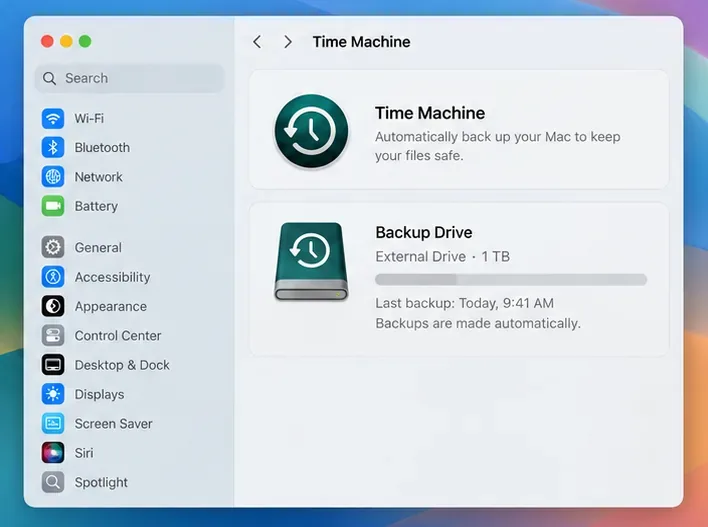Open Wi-Fi settings via its icon
708x527 pixels.
(x=53, y=118)
